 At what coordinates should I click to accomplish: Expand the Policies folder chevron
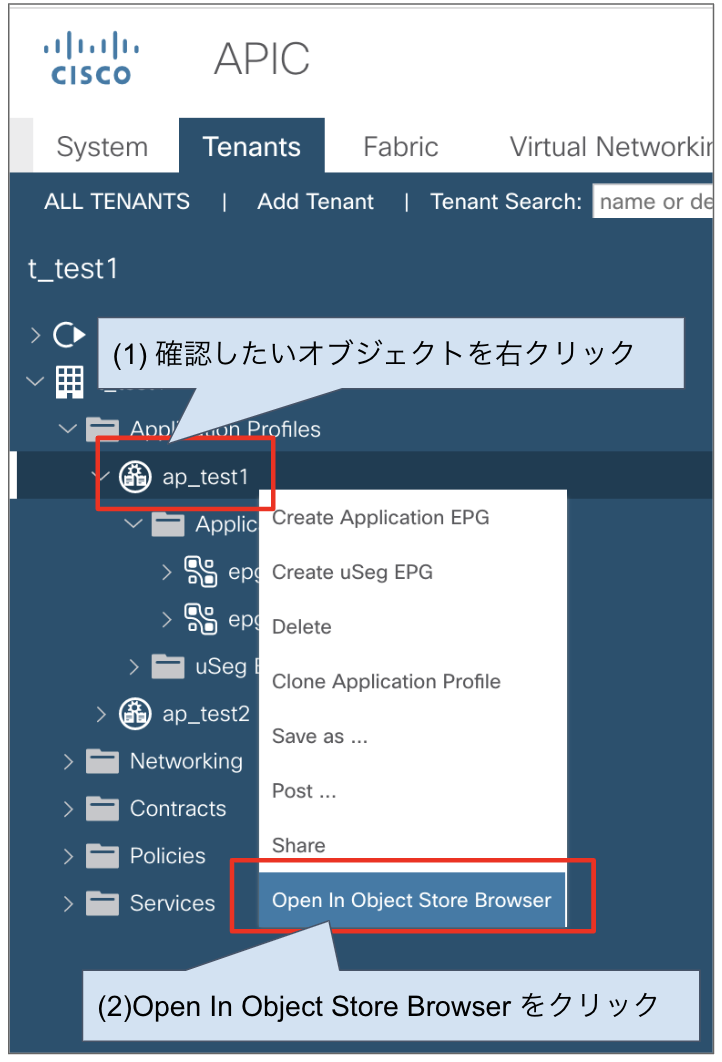(x=68, y=856)
